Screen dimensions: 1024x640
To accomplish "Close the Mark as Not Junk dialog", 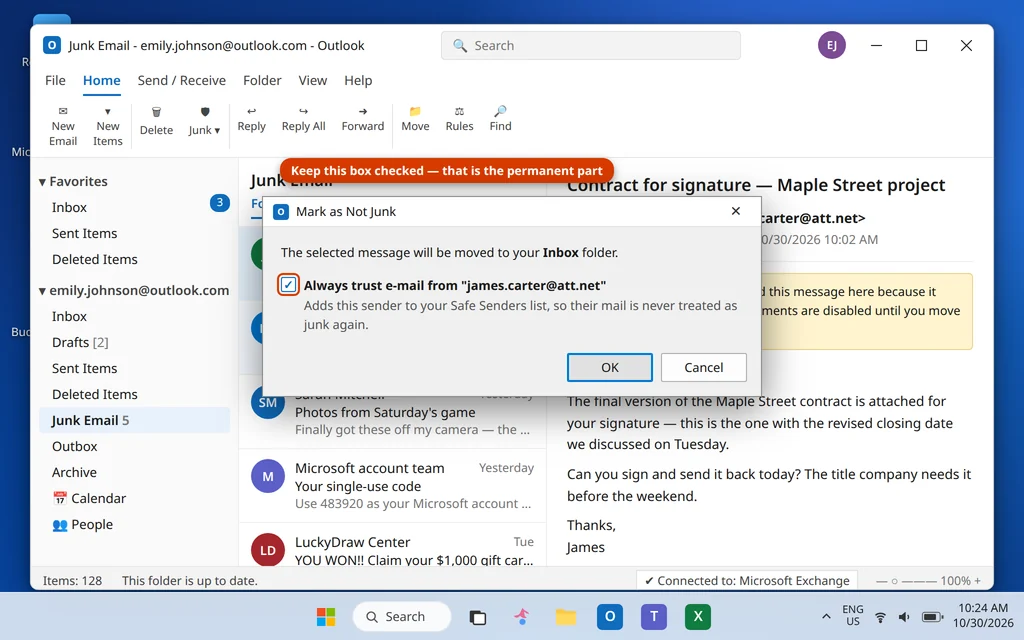I will 735,211.
